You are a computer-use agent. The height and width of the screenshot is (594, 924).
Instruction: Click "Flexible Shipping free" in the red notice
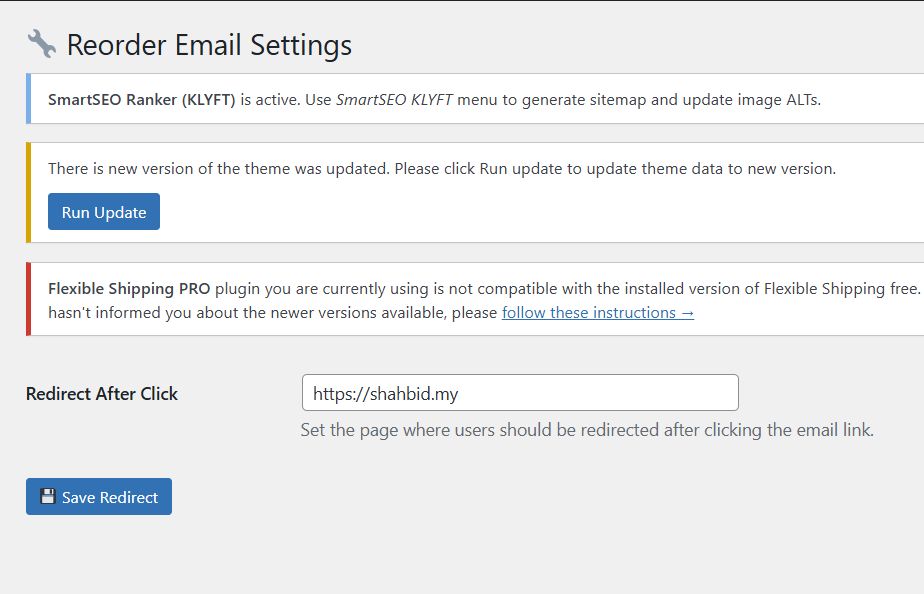(x=841, y=288)
